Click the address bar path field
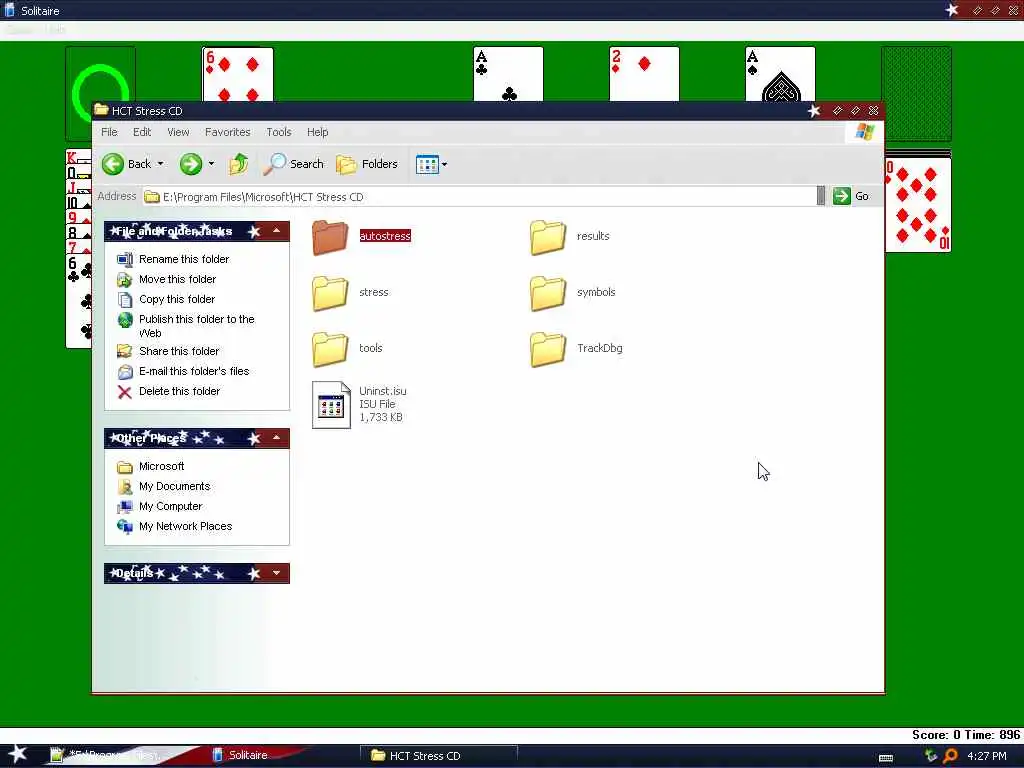 tap(479, 197)
